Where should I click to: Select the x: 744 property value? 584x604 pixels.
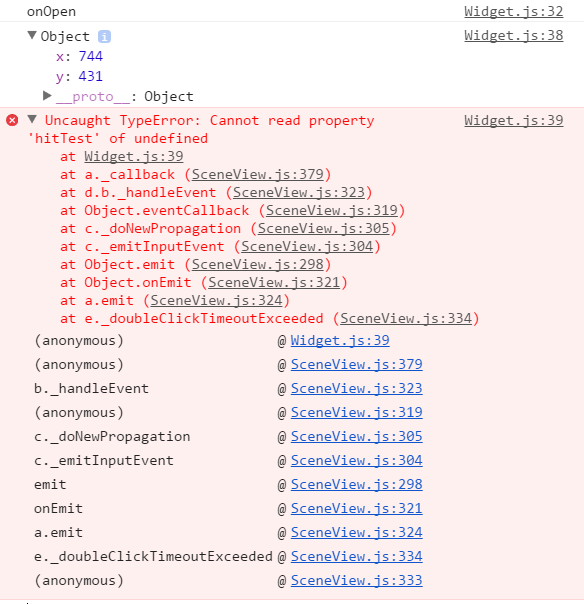(x=91, y=56)
